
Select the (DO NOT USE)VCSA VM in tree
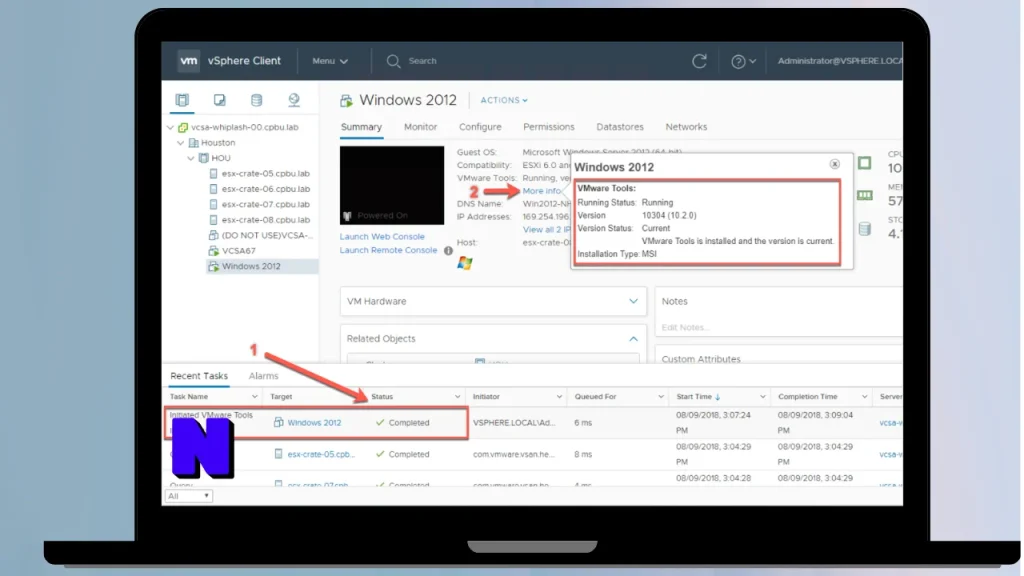[266, 235]
